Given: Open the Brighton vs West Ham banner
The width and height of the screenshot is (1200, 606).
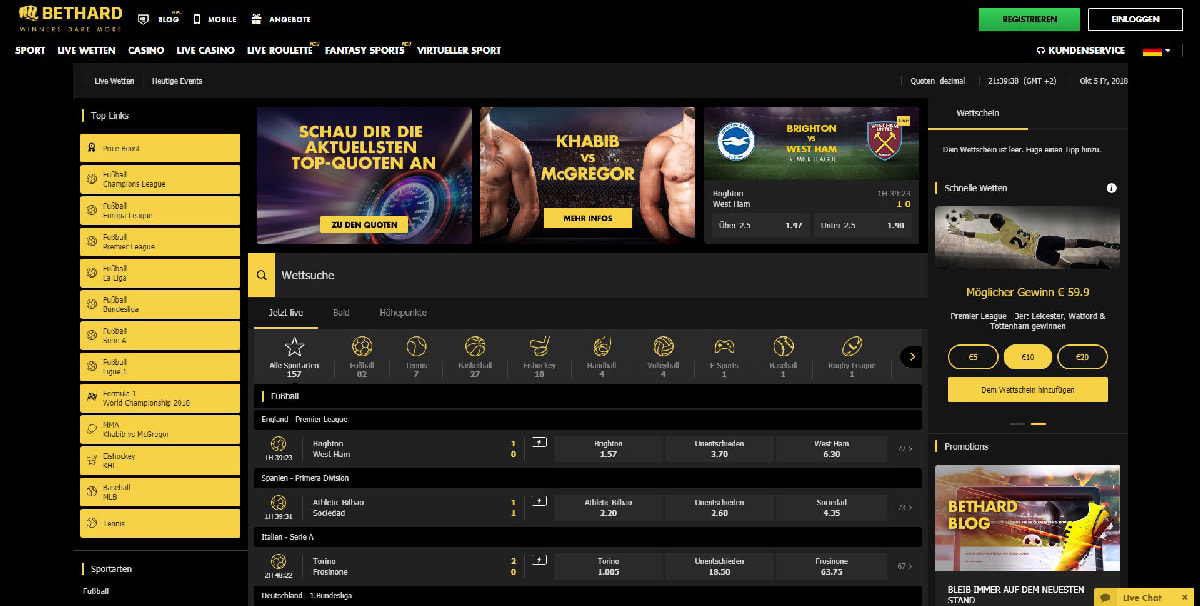Looking at the screenshot, I should point(811,143).
